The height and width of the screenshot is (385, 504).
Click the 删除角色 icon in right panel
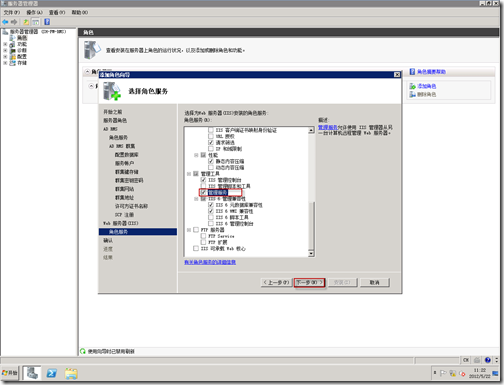tap(413, 94)
